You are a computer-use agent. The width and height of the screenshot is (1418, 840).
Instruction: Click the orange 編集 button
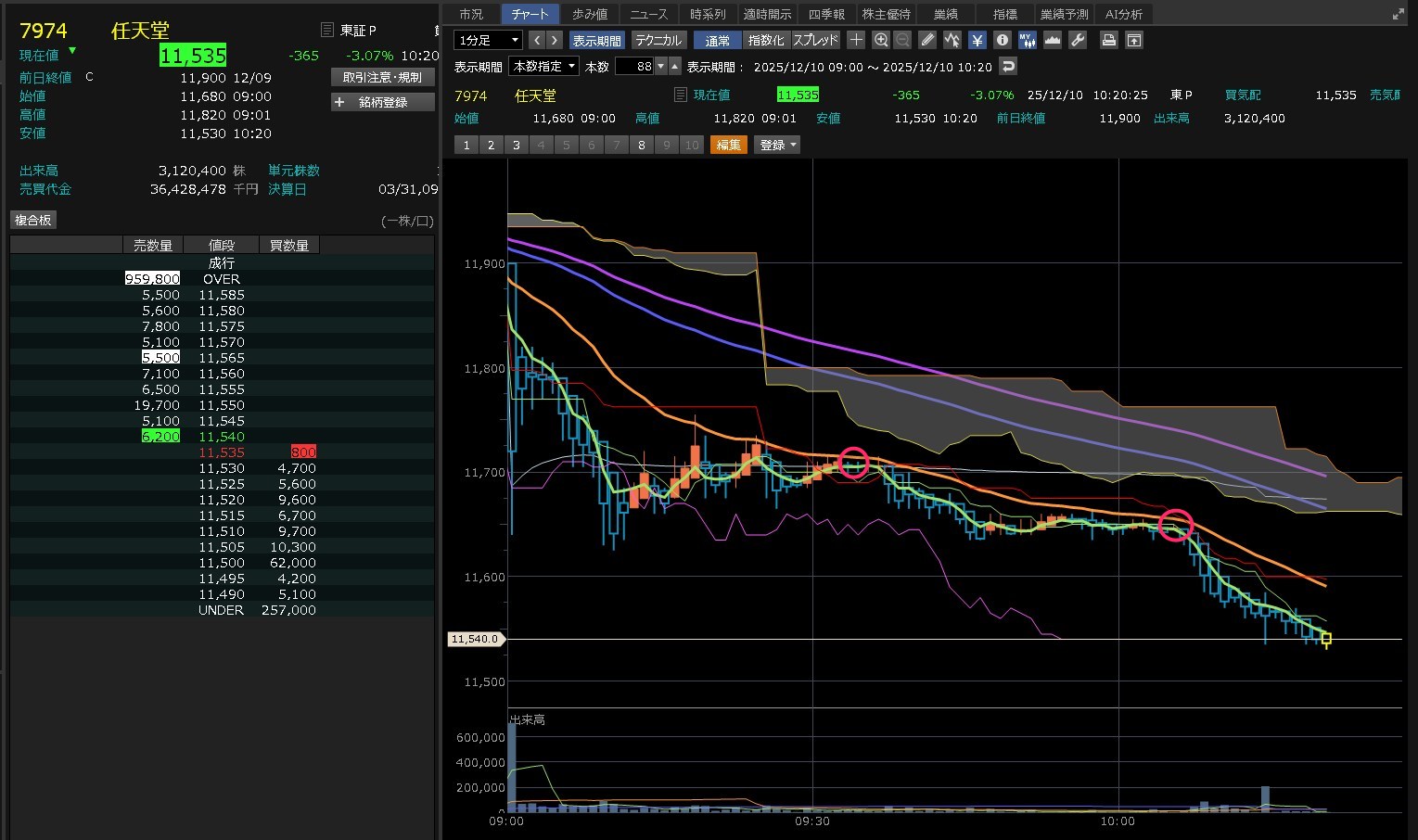click(x=728, y=145)
